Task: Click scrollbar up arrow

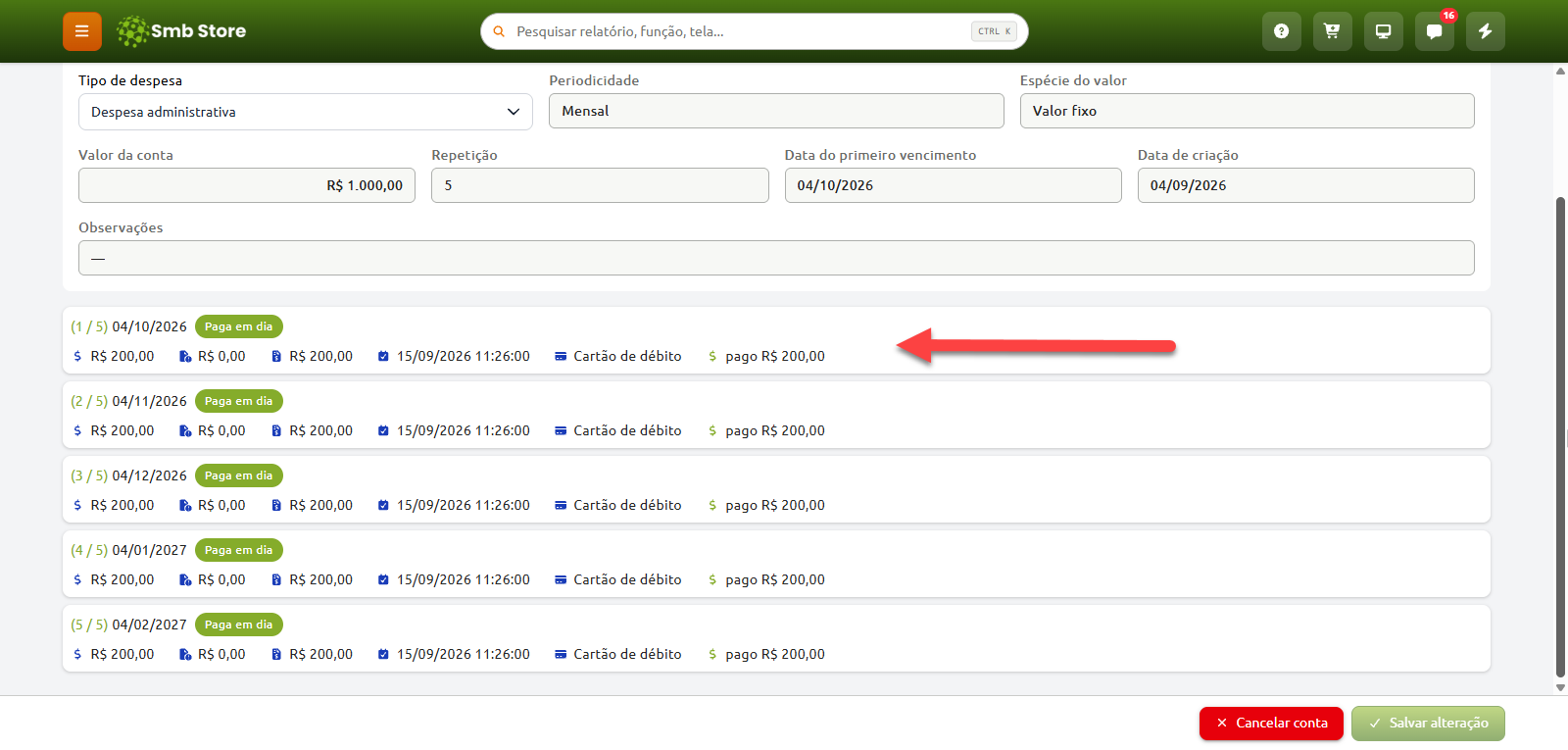Action: [x=1560, y=71]
